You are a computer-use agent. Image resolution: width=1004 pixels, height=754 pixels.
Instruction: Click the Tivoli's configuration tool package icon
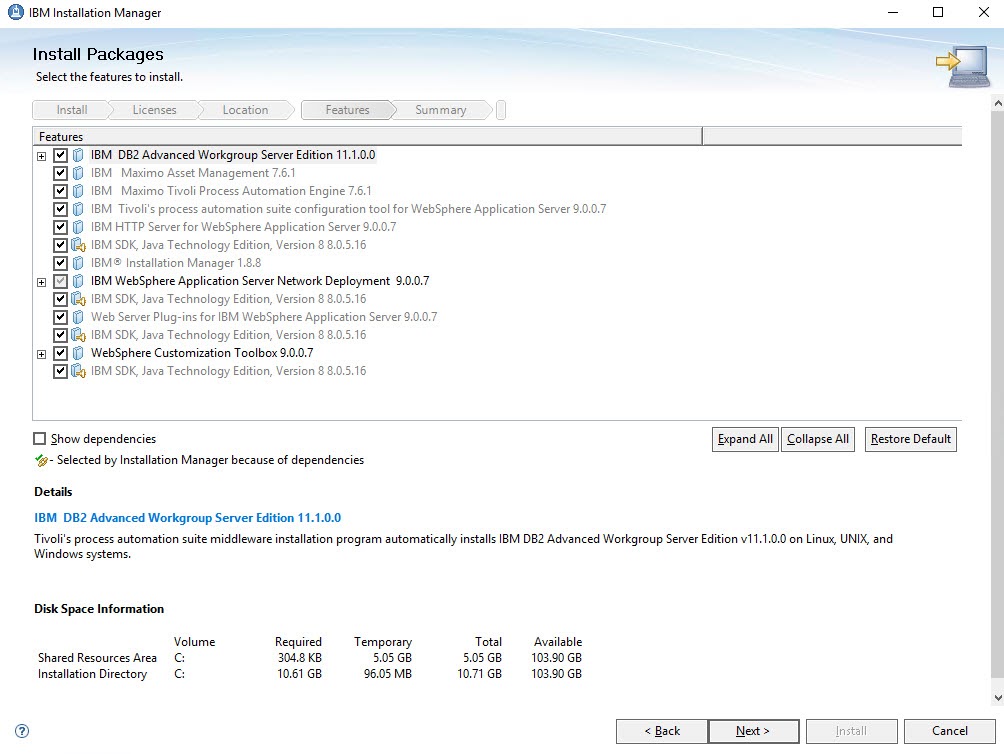pos(78,209)
